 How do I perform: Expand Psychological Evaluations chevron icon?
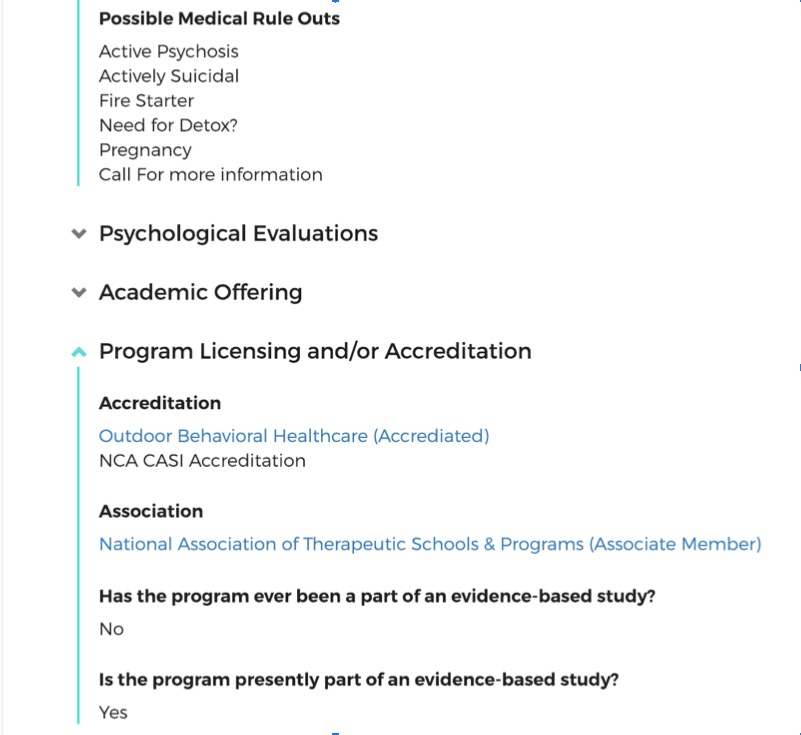(x=79, y=234)
